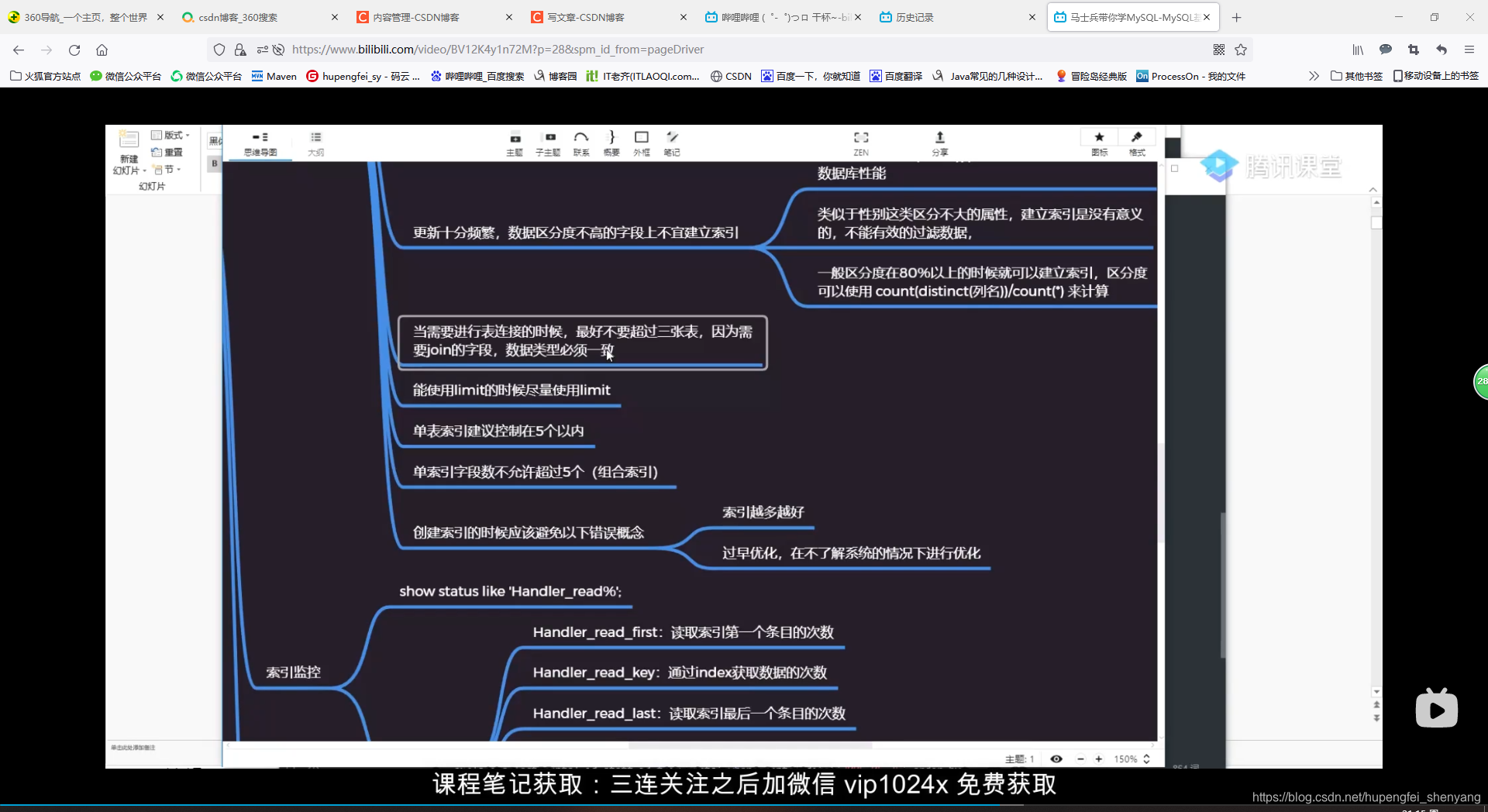Insert a 概要 summary

611,143
